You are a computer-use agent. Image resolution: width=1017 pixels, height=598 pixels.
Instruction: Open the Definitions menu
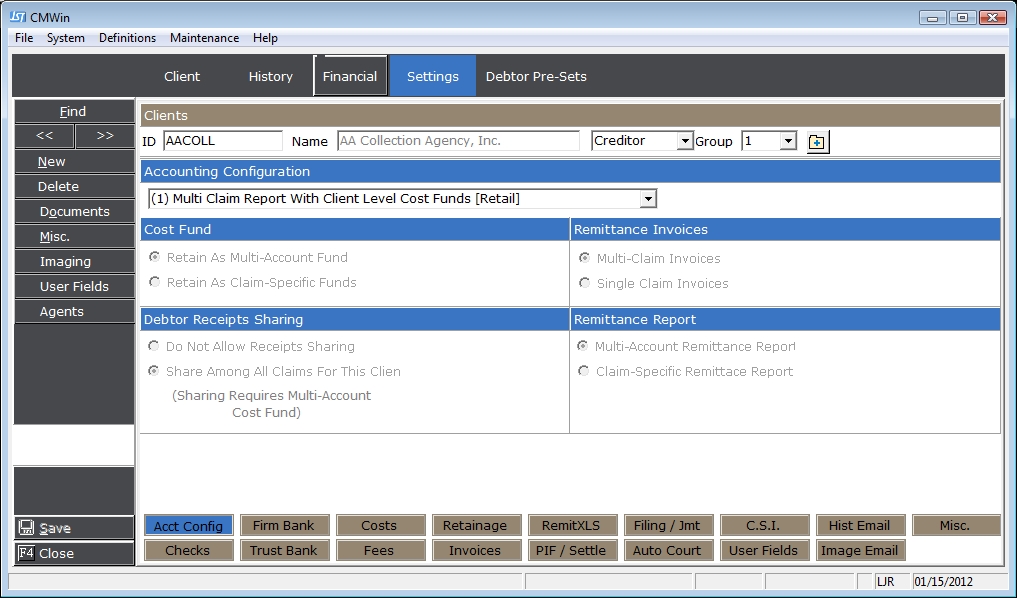127,38
